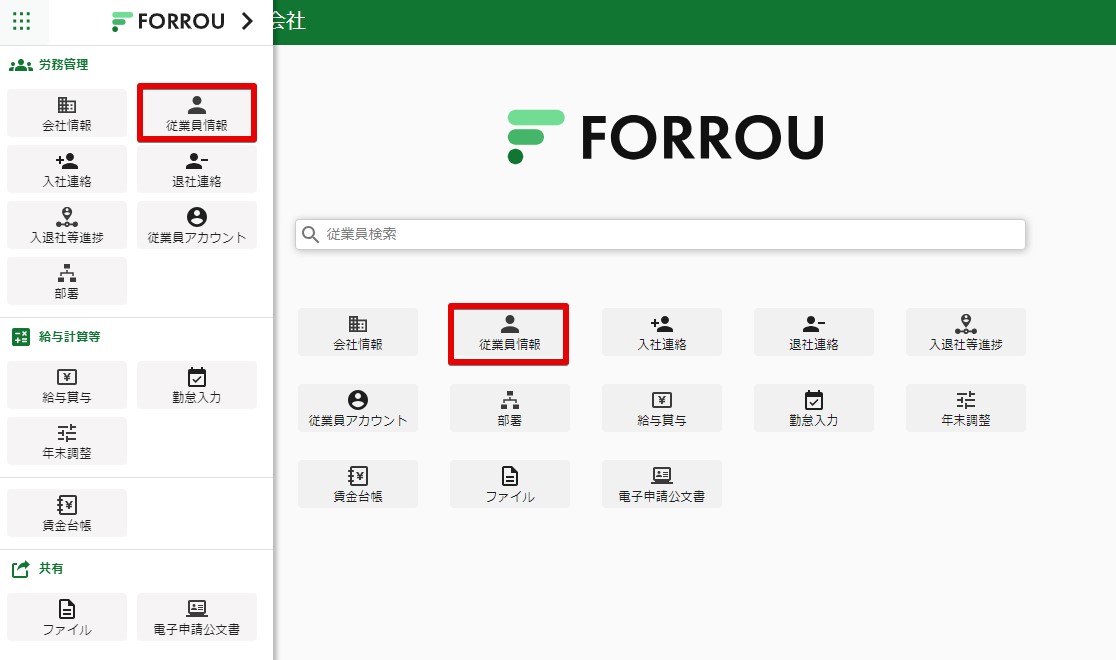Open the 給与賞与 tile on the main dashboard
1116x660 pixels.
point(662,408)
